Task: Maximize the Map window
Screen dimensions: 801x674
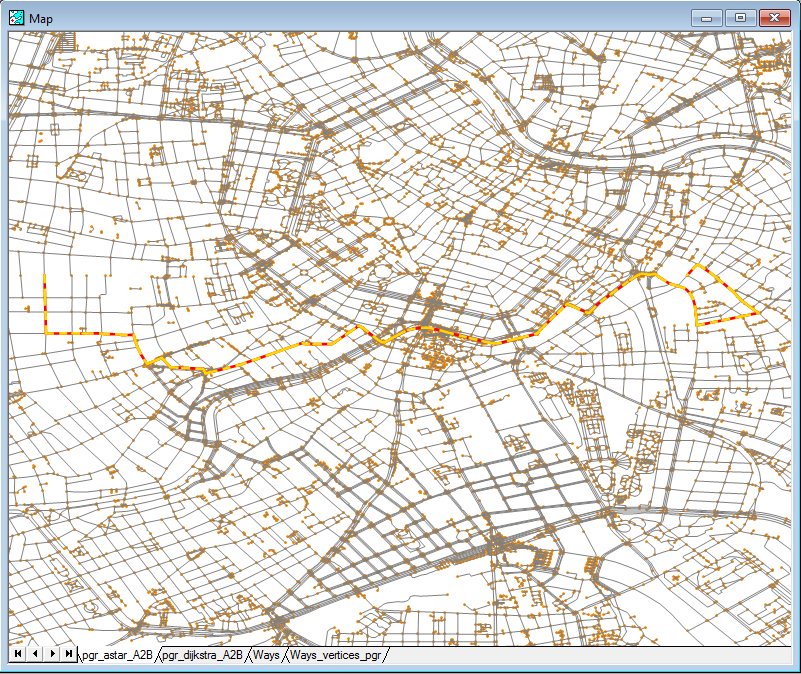Action: point(740,18)
